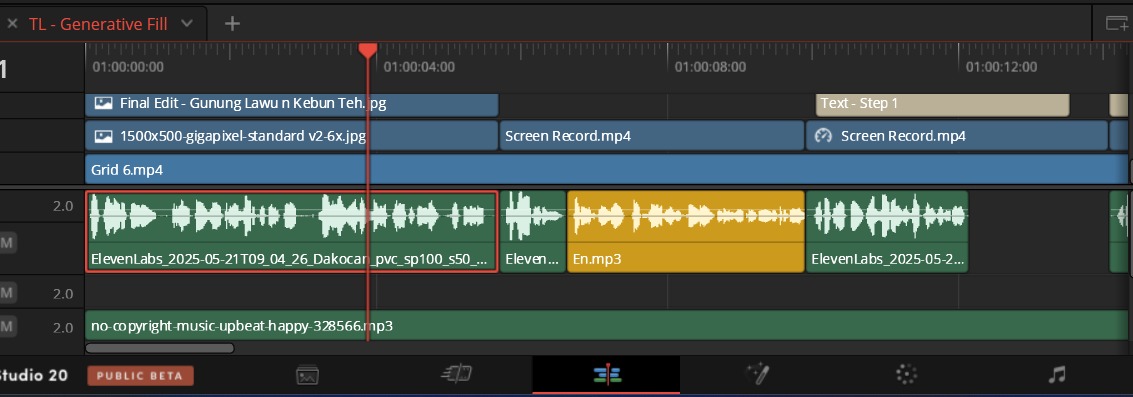Open the Fusion page
This screenshot has height=397, width=1133.
757,374
